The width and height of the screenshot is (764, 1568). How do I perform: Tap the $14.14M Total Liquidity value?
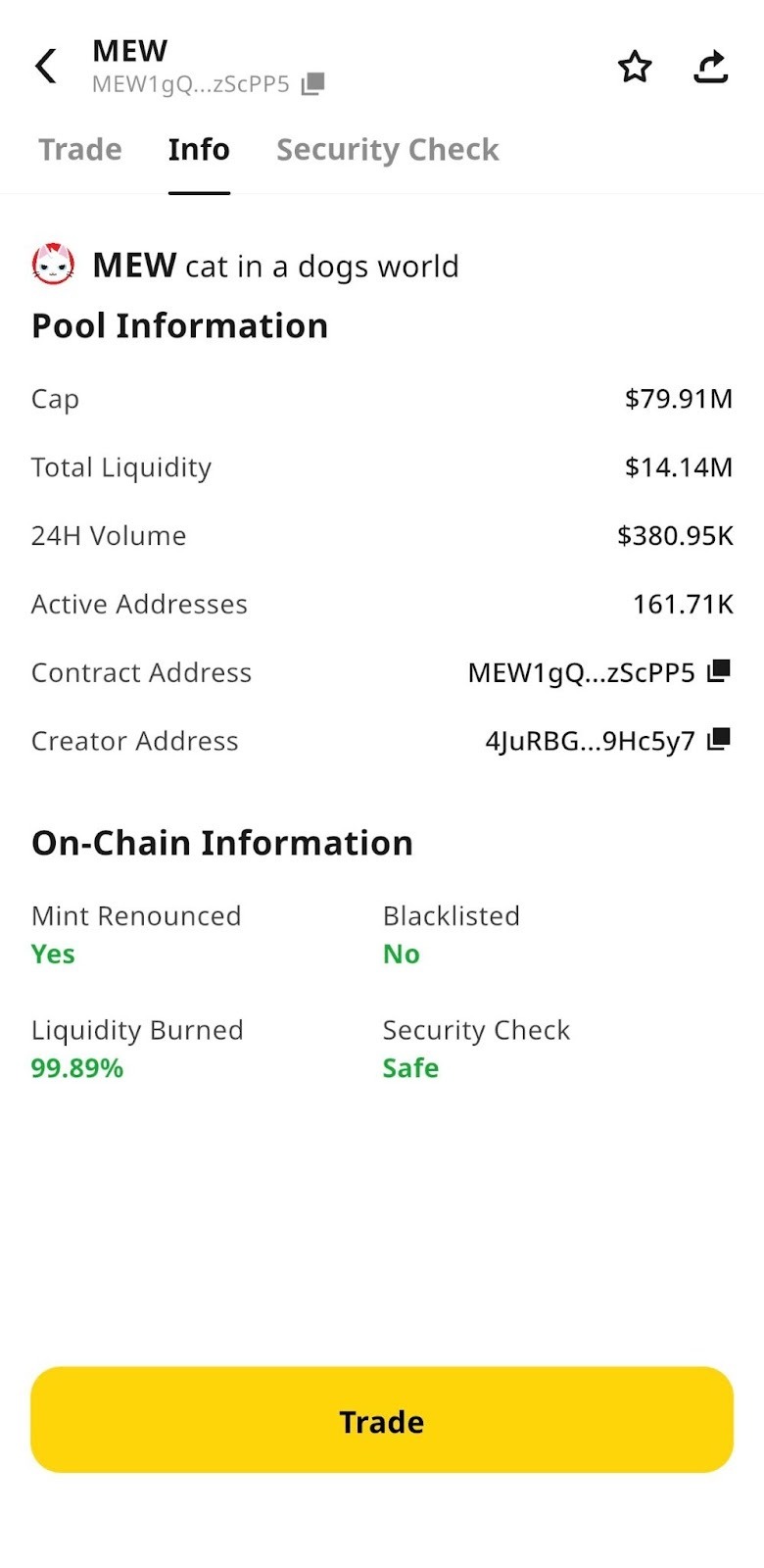pos(678,467)
